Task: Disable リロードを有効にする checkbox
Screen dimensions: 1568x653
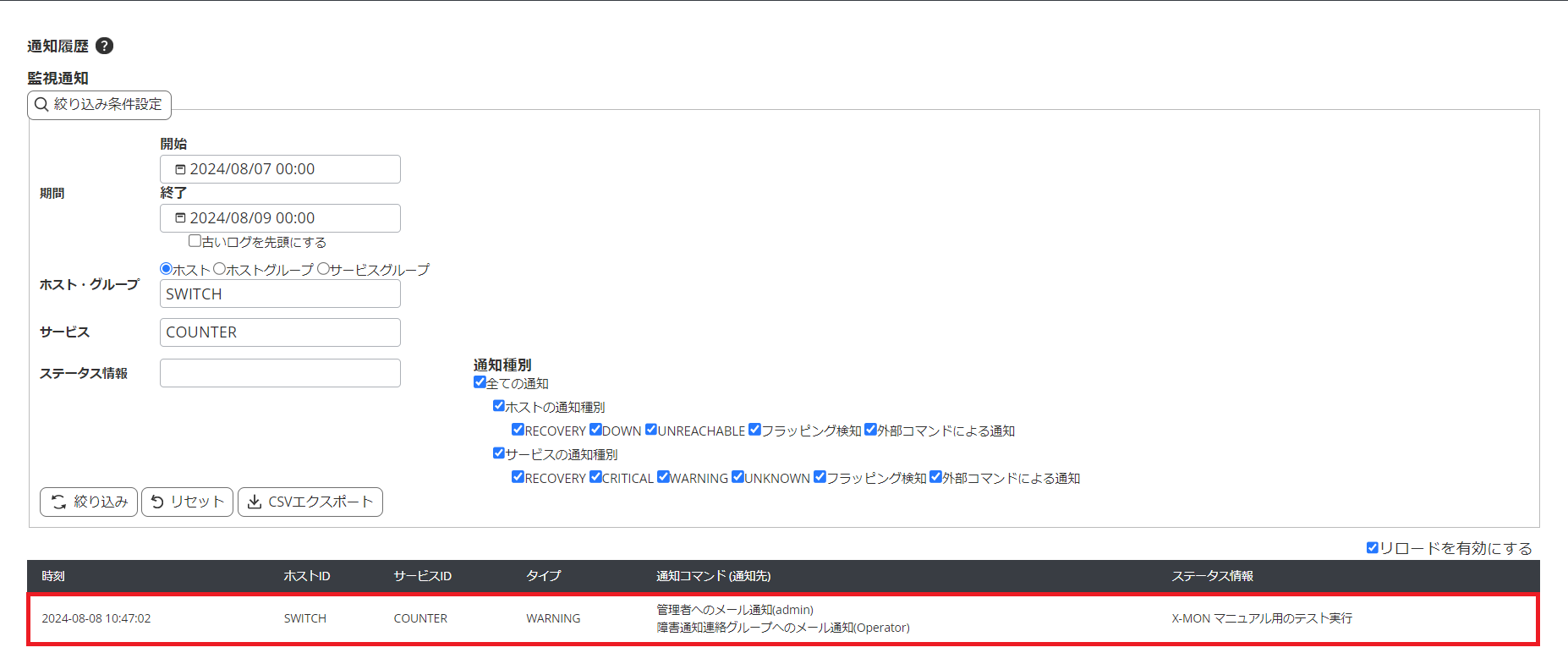Action: (x=1372, y=548)
